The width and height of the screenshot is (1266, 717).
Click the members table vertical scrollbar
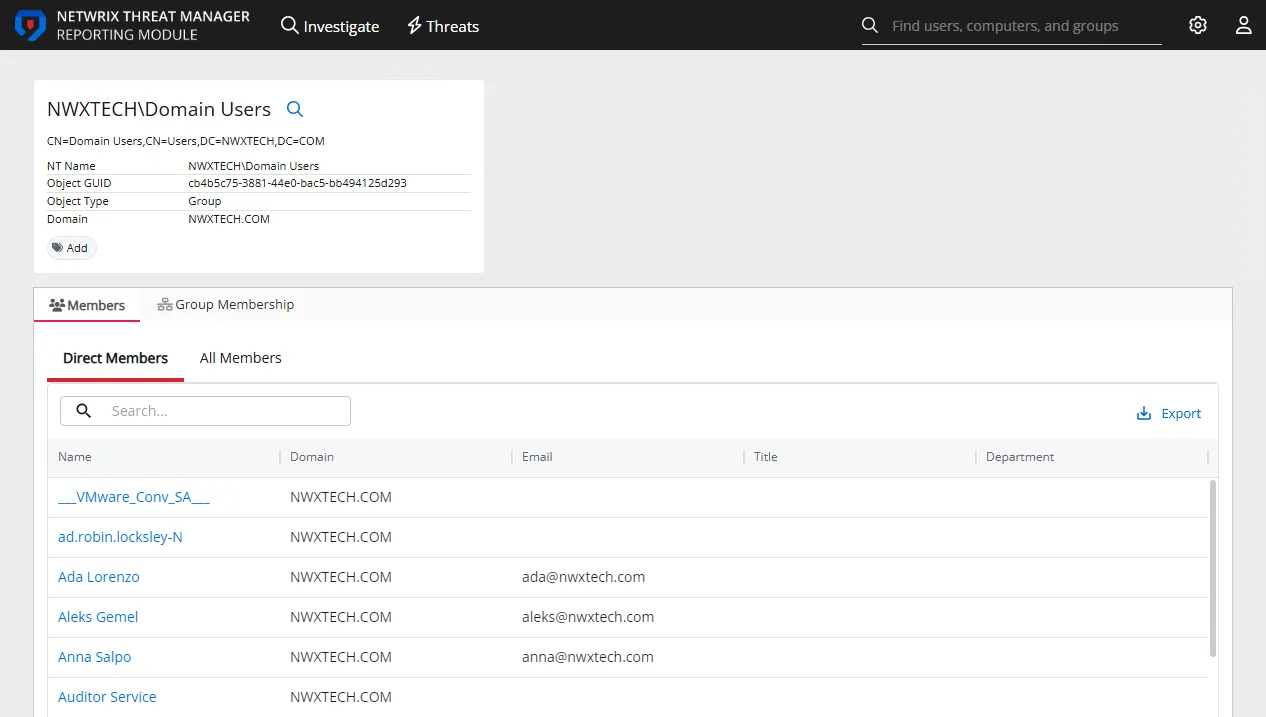tap(1213, 568)
